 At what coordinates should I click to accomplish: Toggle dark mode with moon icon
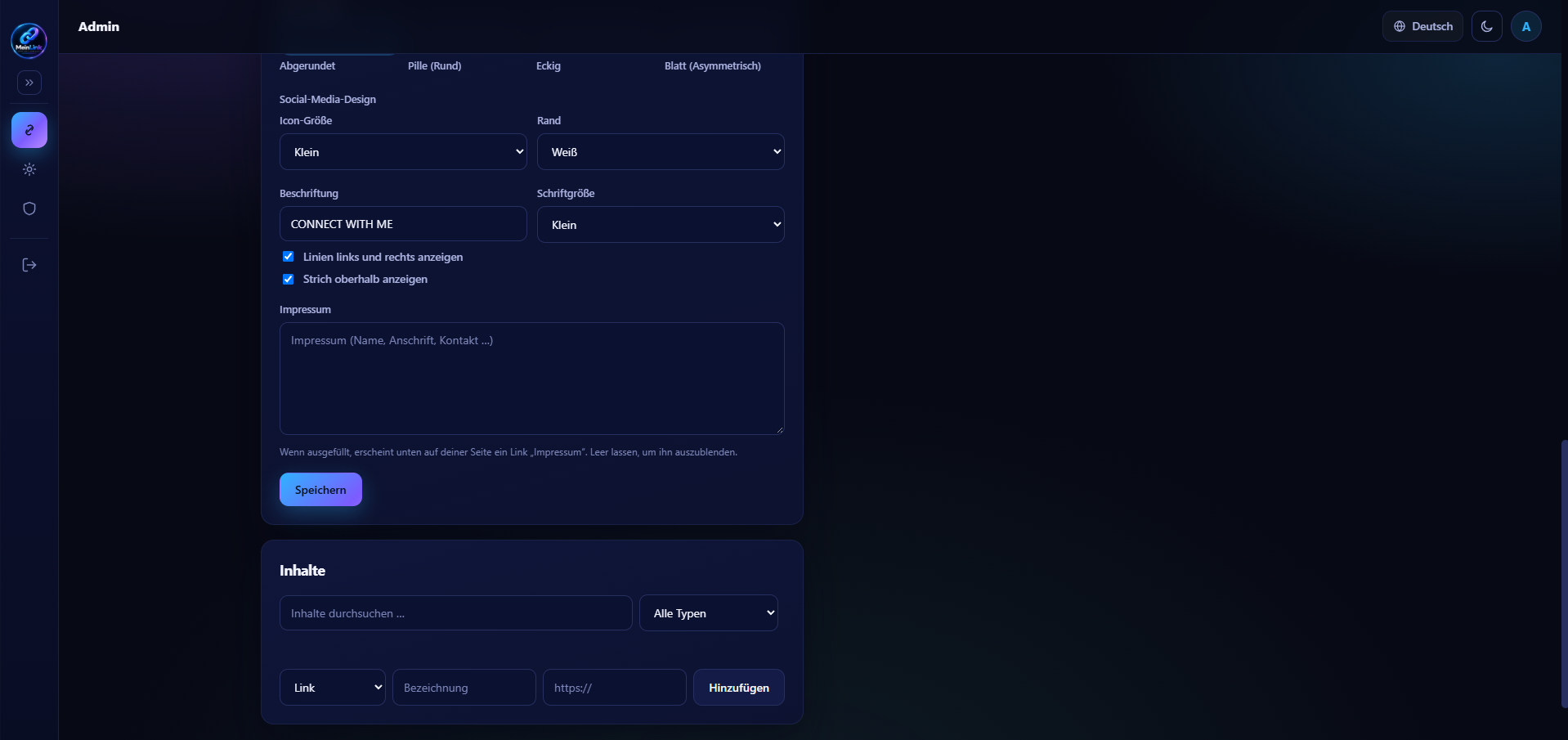point(1486,26)
